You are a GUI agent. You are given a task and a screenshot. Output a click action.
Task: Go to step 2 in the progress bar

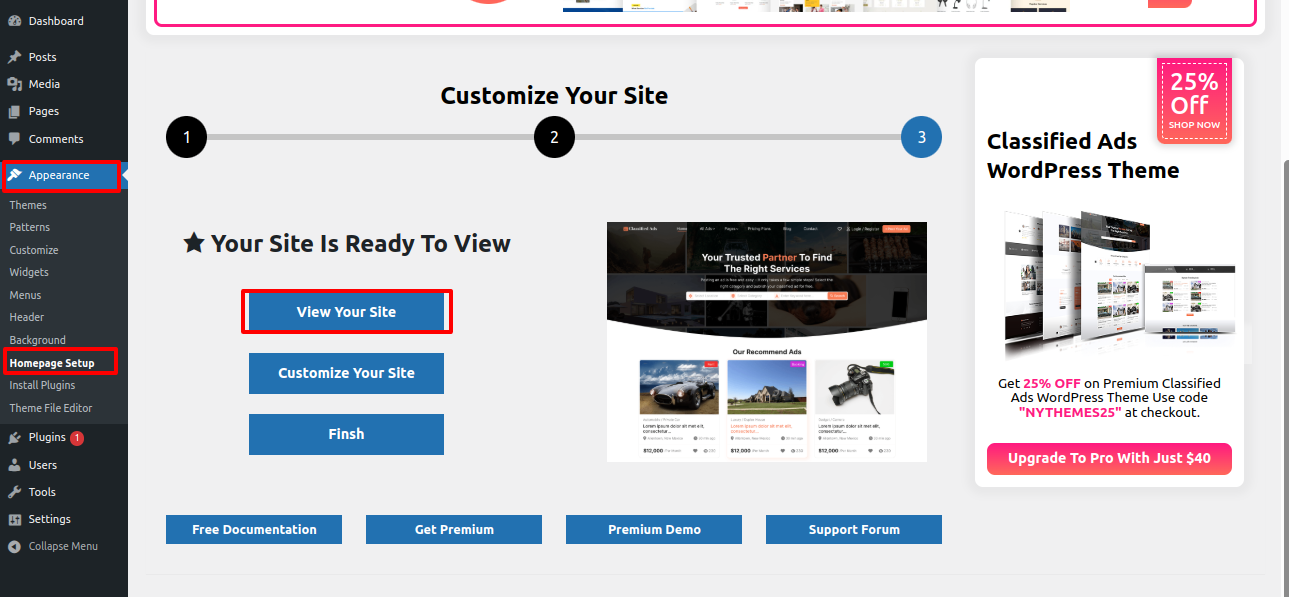click(x=554, y=137)
